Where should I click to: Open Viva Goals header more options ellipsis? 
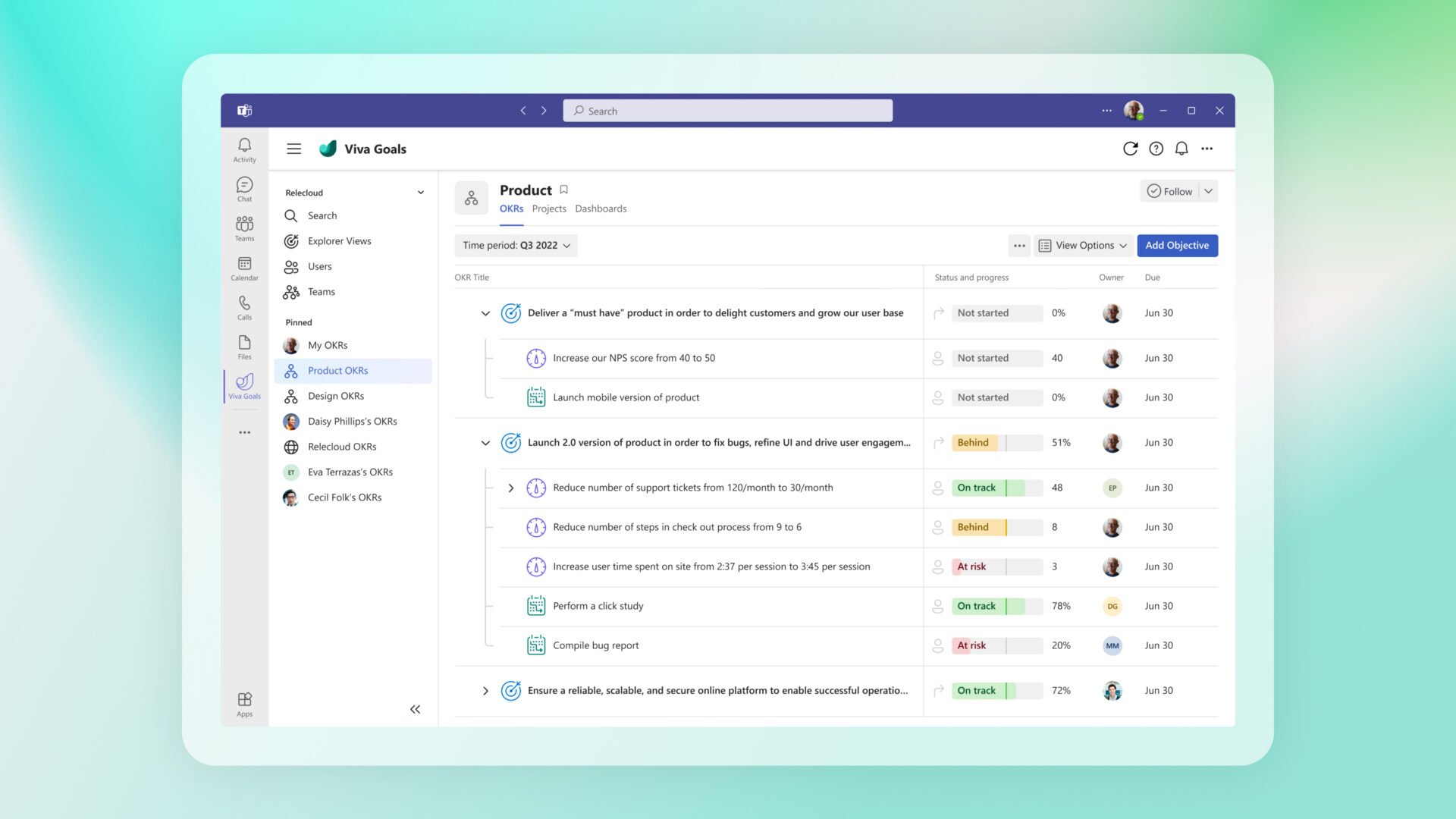[1207, 149]
